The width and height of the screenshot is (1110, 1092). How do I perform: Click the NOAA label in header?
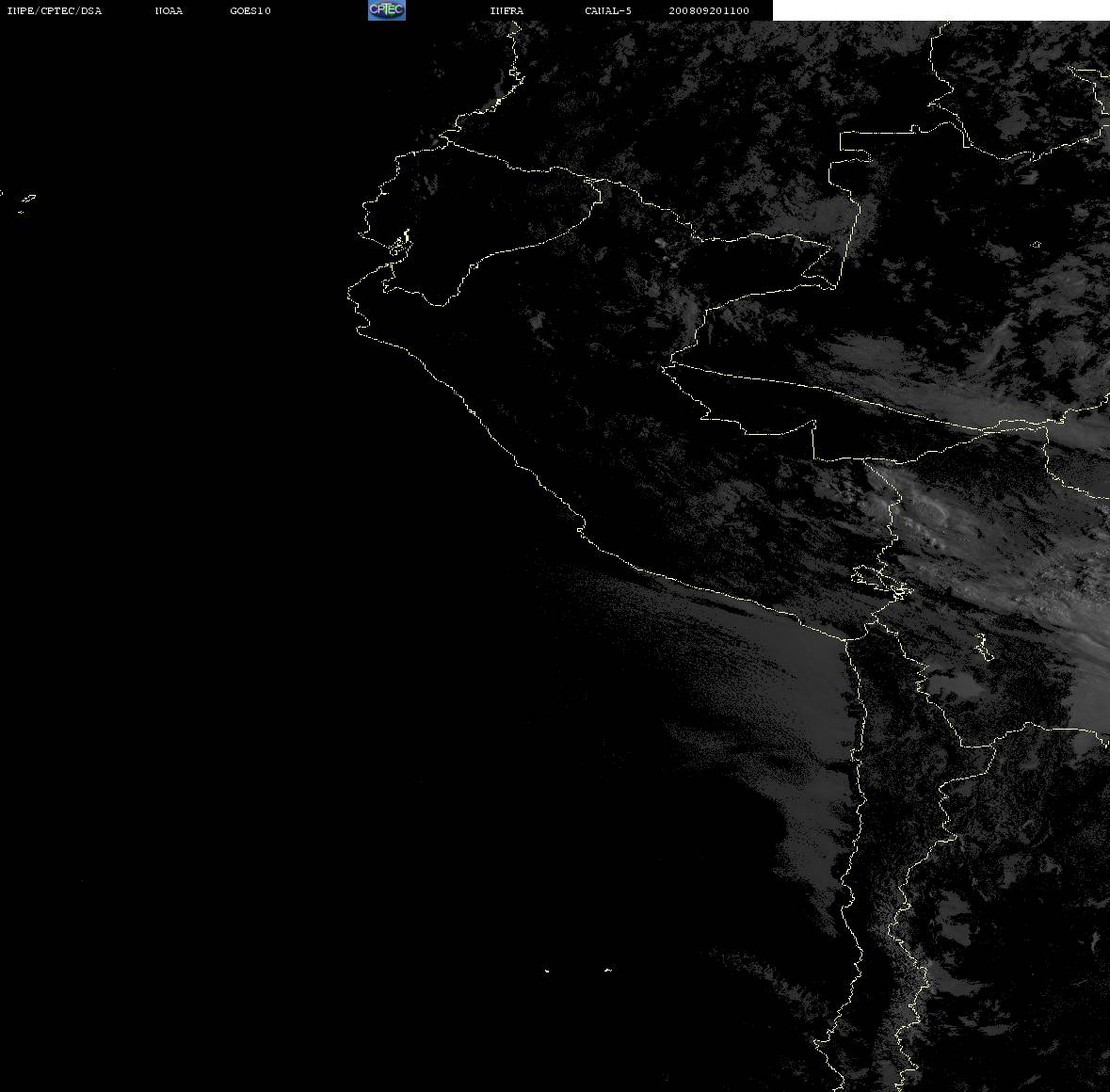[169, 10]
